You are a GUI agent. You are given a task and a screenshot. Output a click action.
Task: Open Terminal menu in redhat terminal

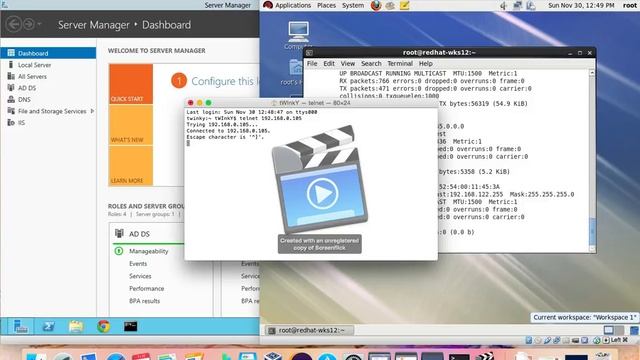pyautogui.click(x=400, y=64)
